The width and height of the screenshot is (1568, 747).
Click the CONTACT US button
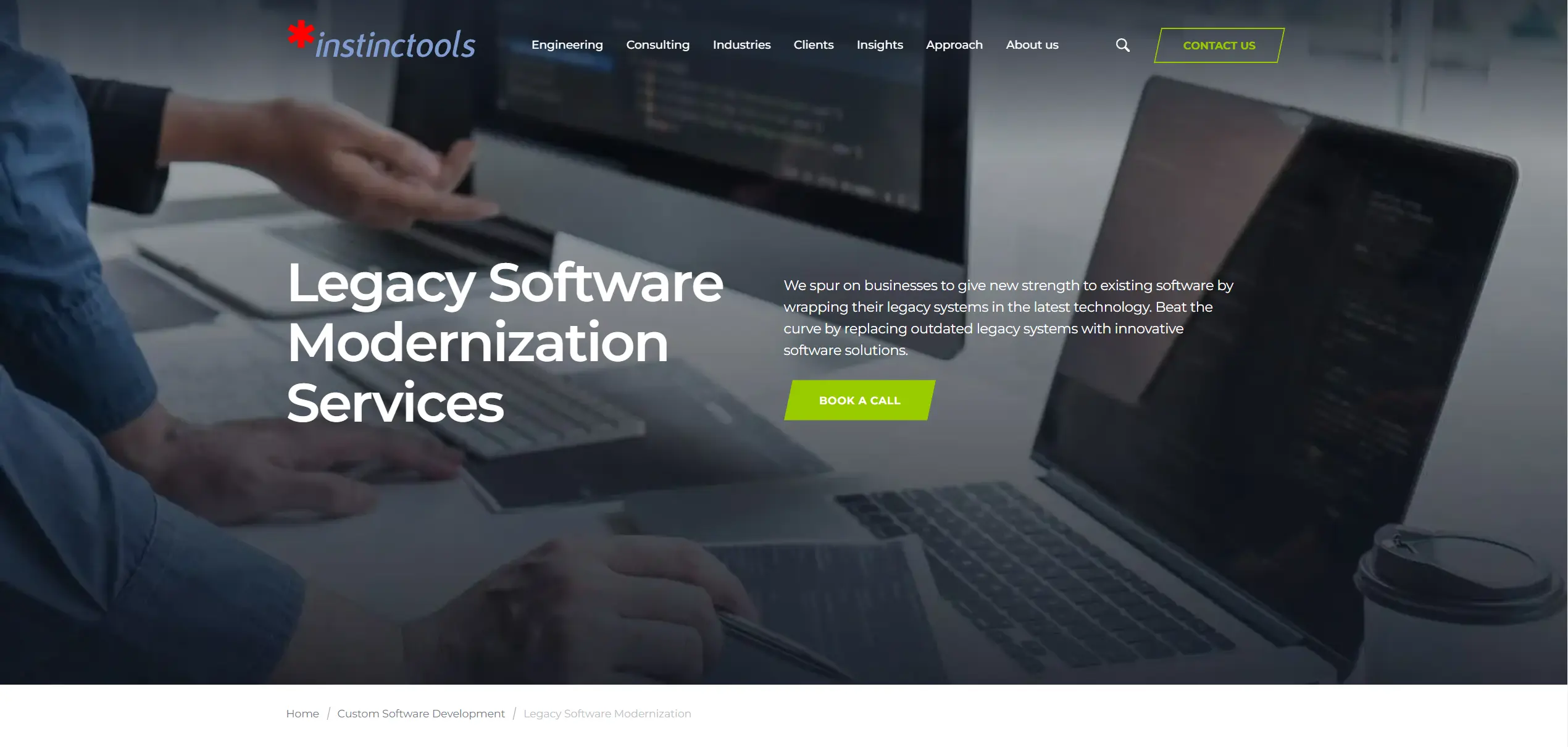click(x=1218, y=44)
